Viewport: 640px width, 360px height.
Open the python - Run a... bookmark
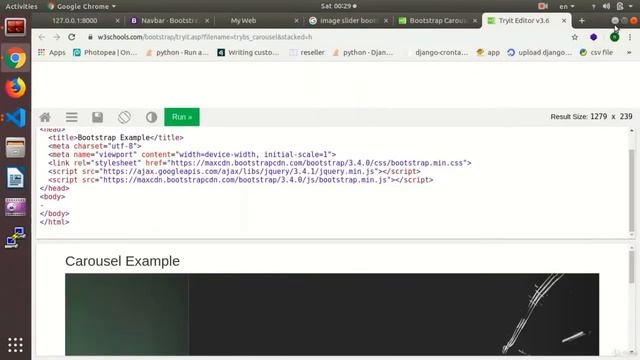[177, 53]
